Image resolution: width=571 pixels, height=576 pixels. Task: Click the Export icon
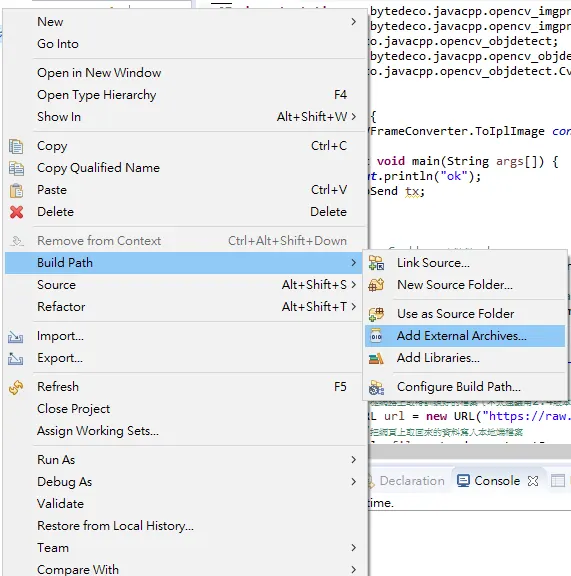15,358
